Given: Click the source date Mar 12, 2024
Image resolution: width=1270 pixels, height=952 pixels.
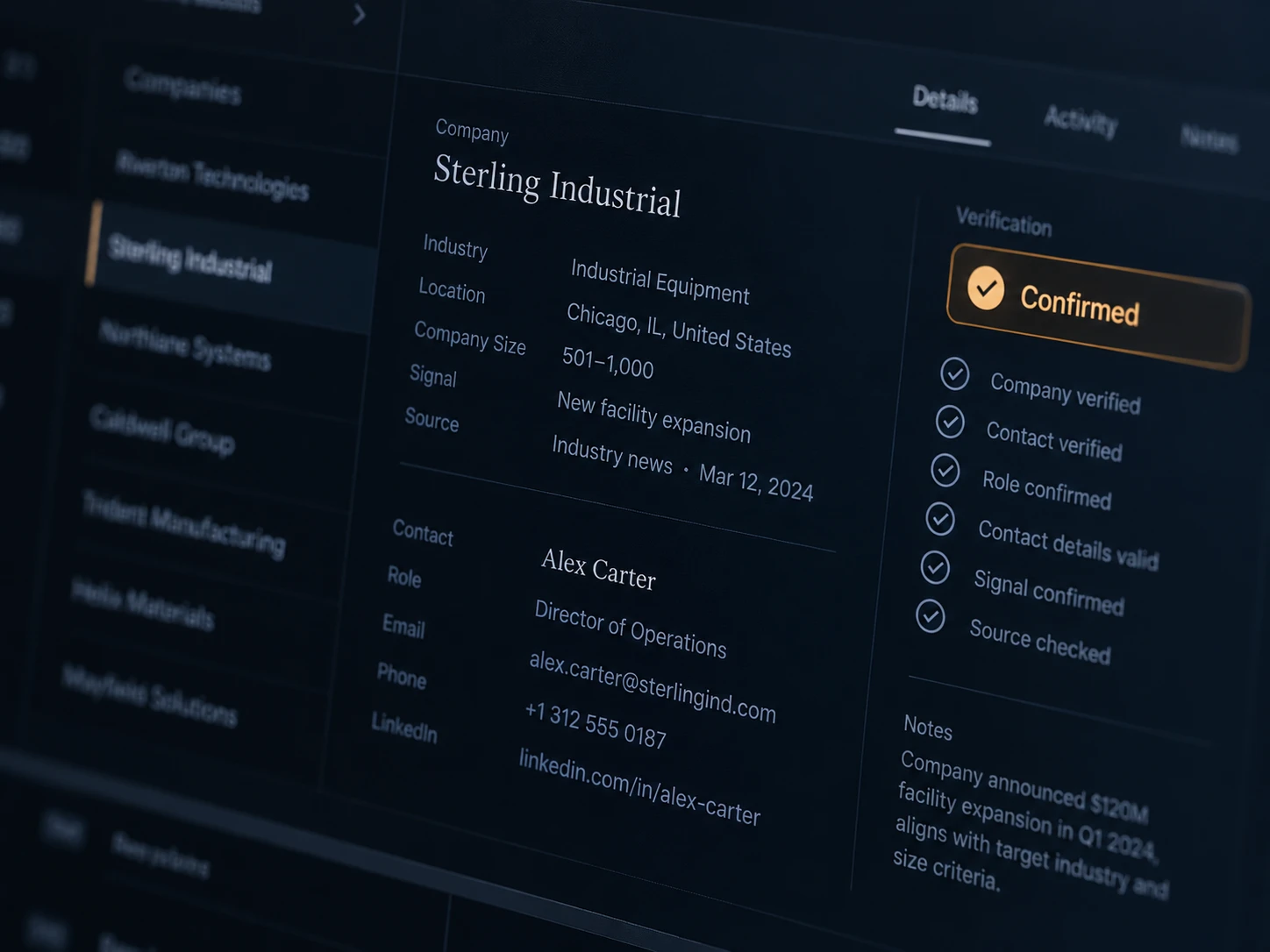Looking at the screenshot, I should (756, 483).
